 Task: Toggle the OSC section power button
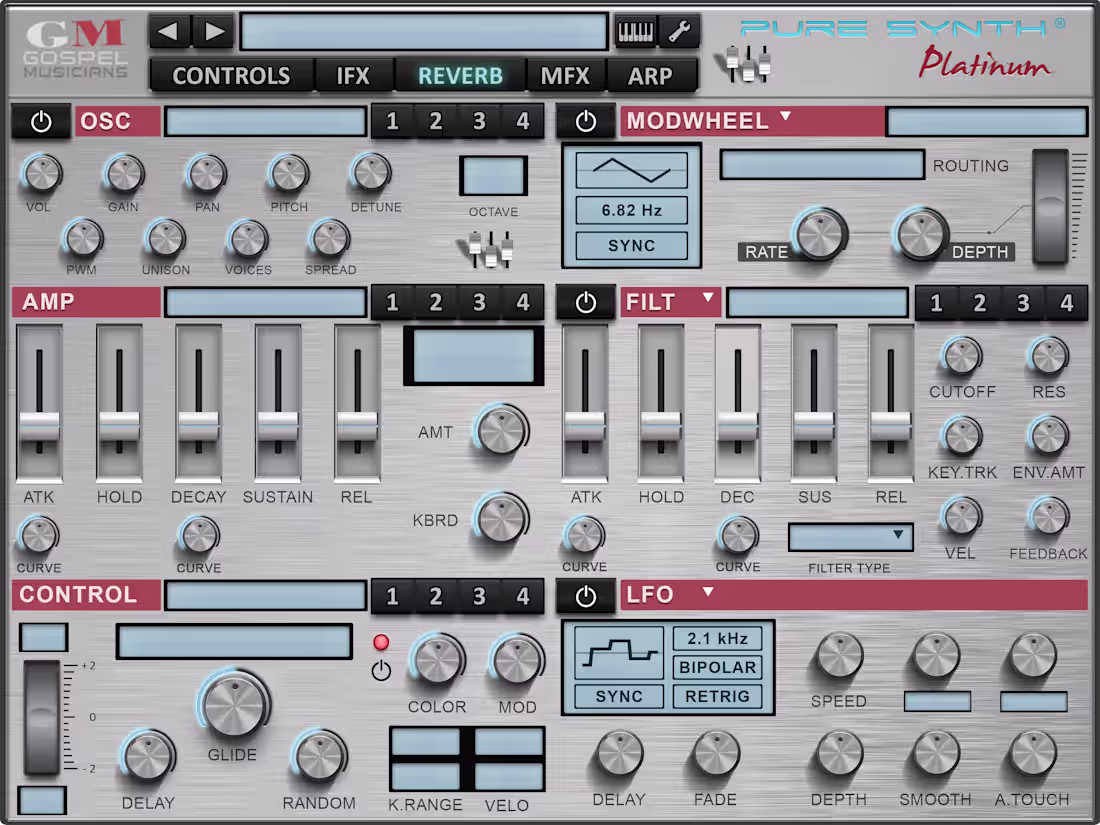tap(41, 121)
